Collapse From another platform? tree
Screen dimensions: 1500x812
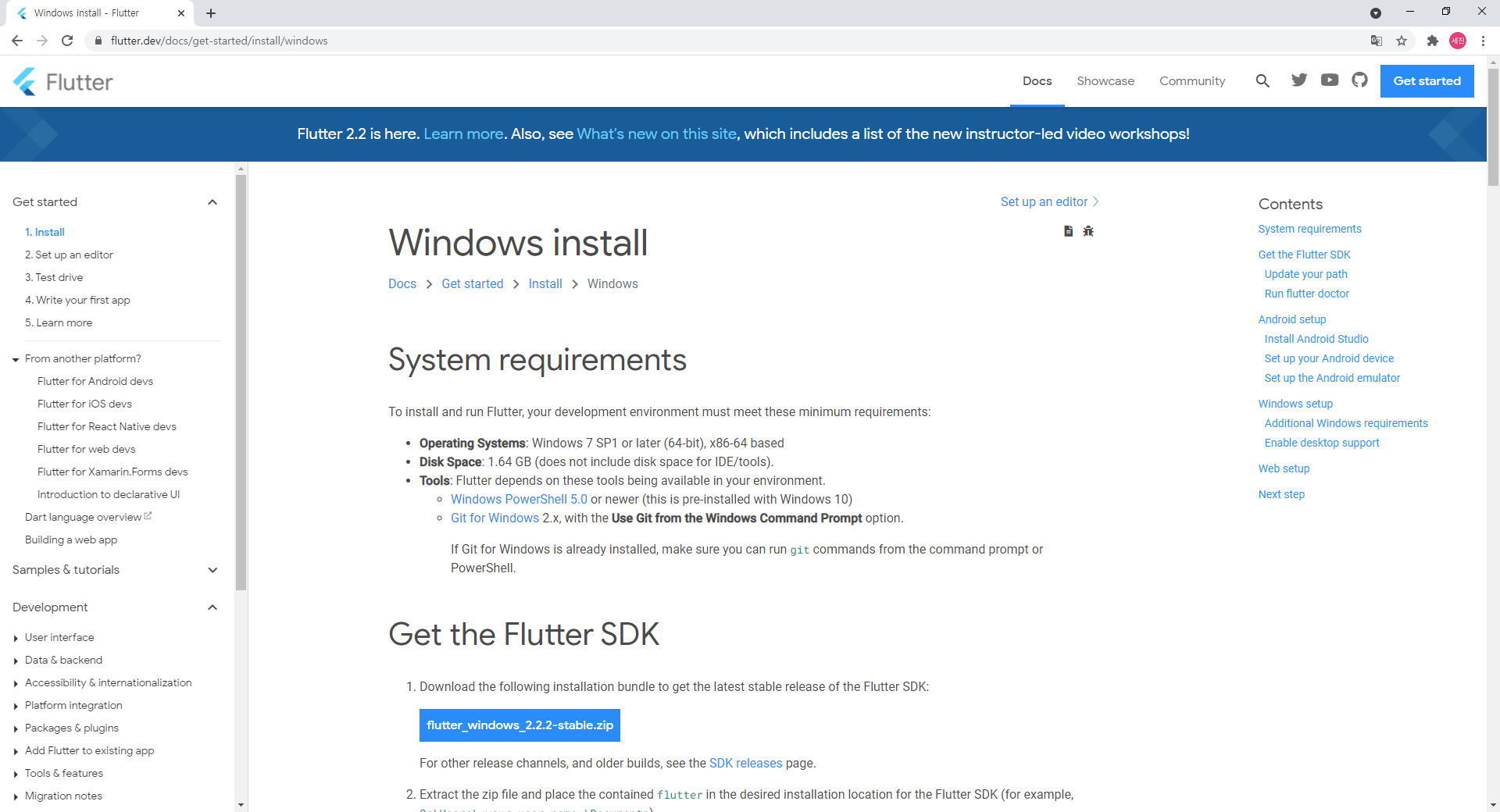[x=16, y=359]
